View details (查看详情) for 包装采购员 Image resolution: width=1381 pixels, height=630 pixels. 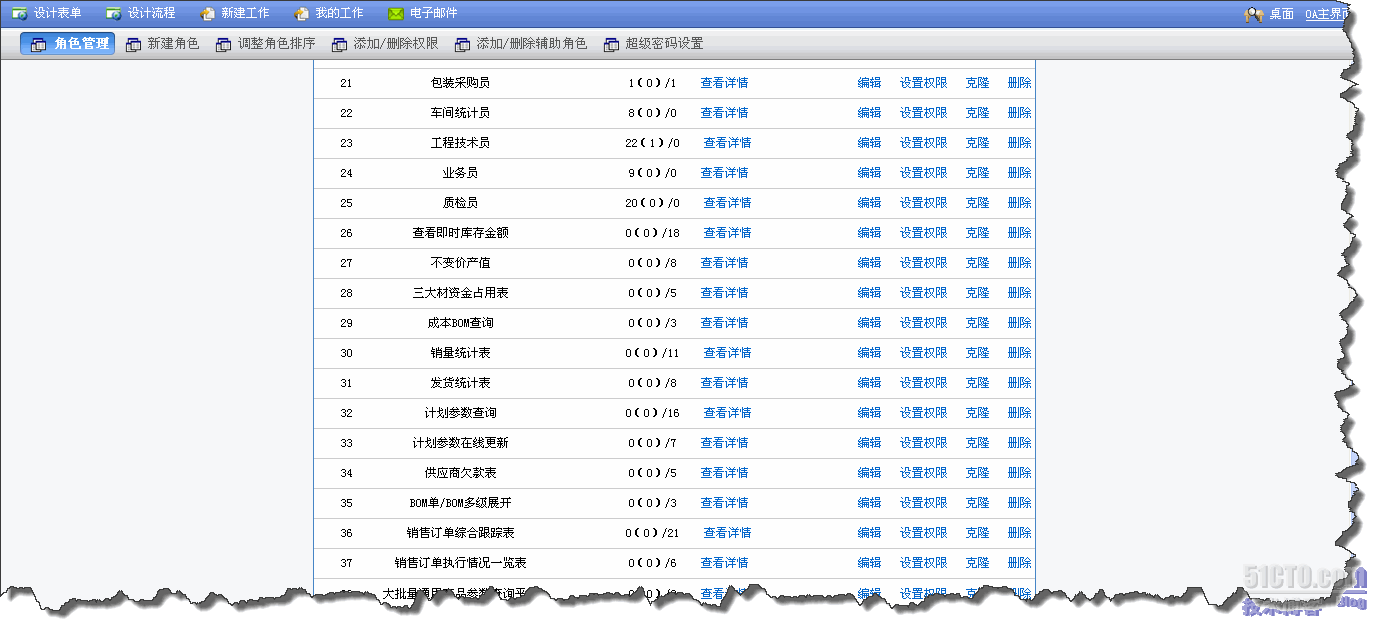click(x=724, y=83)
